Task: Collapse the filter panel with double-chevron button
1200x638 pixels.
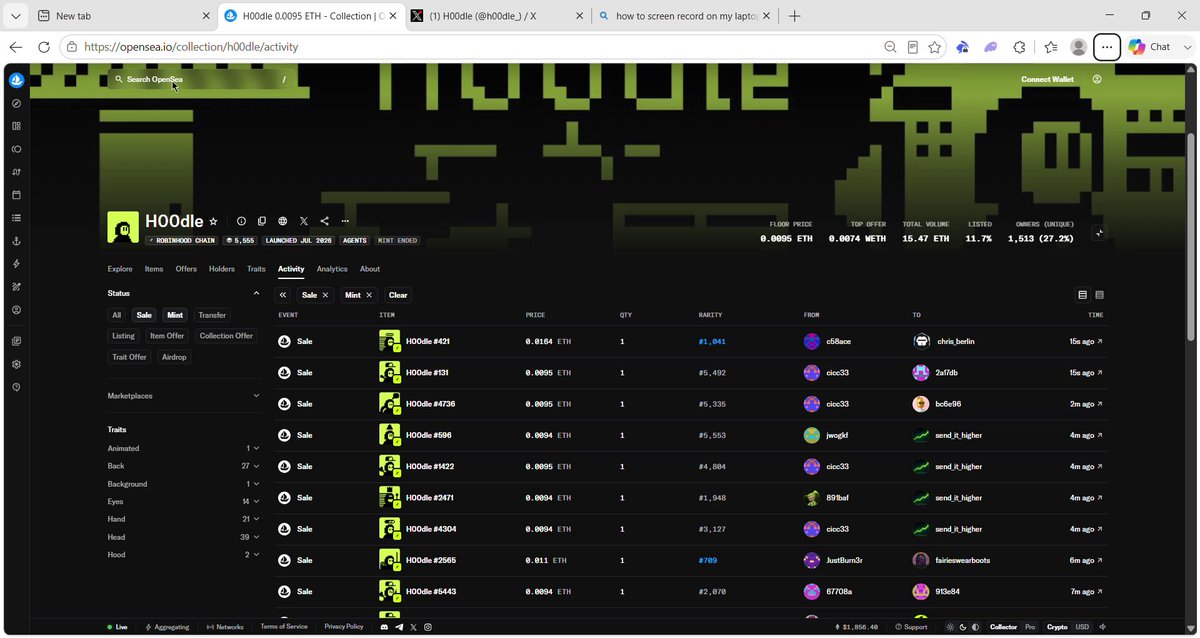Action: tap(284, 295)
